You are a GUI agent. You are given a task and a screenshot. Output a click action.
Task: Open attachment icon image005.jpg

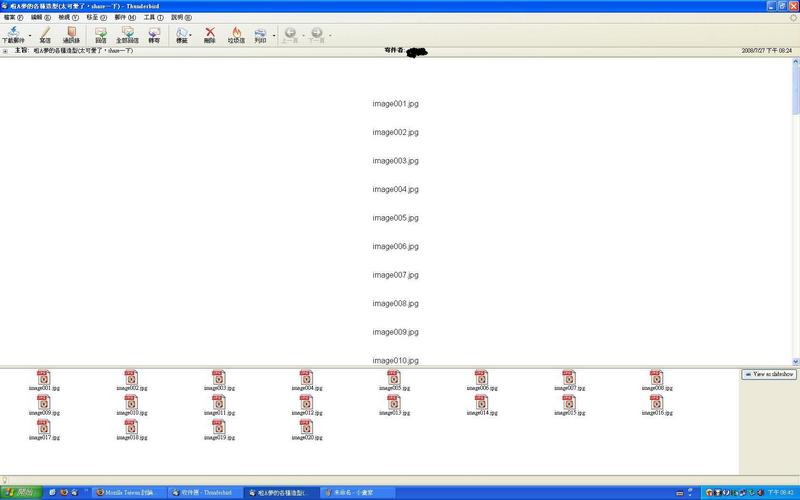tap(394, 378)
